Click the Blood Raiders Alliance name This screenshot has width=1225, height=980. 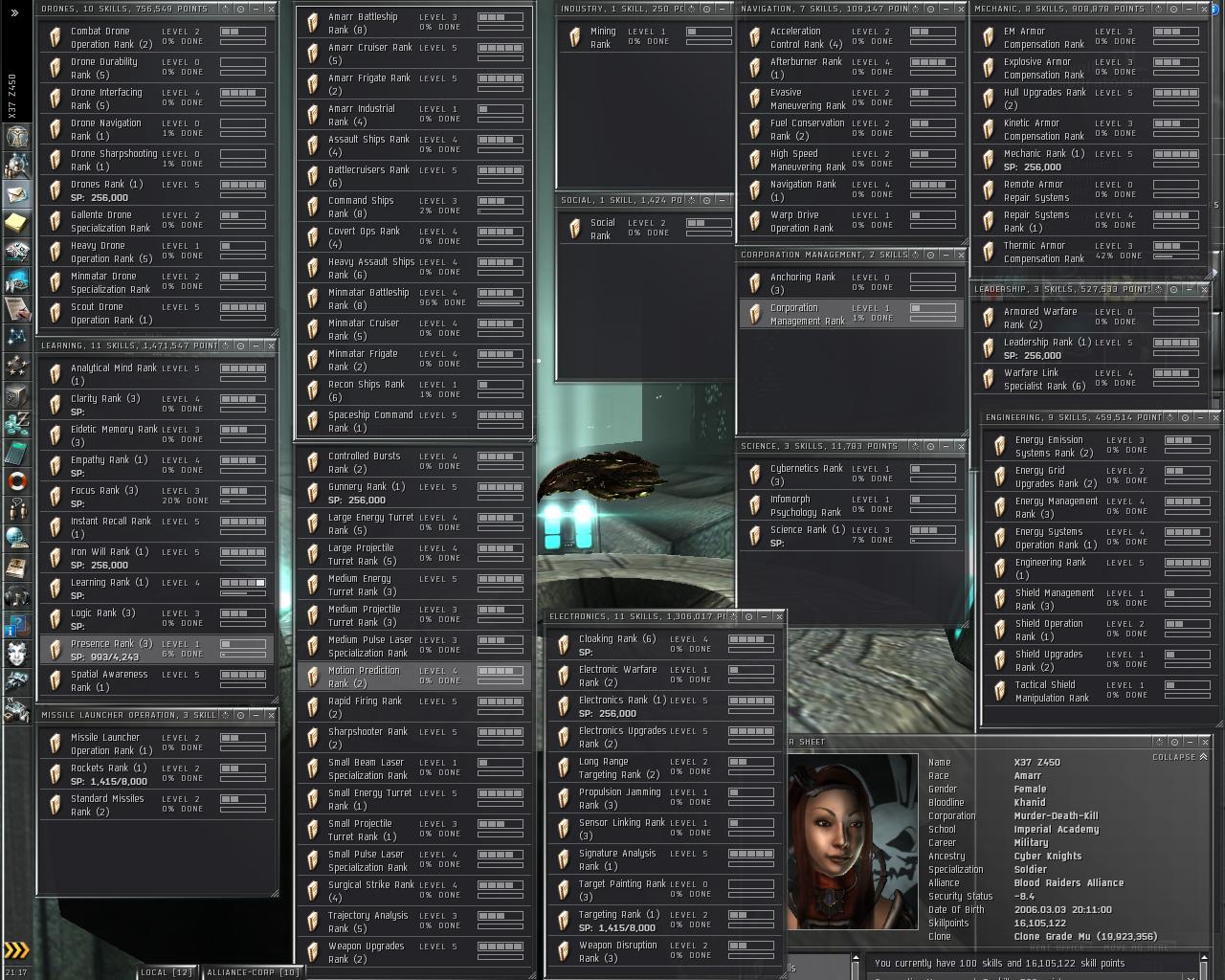1069,883
